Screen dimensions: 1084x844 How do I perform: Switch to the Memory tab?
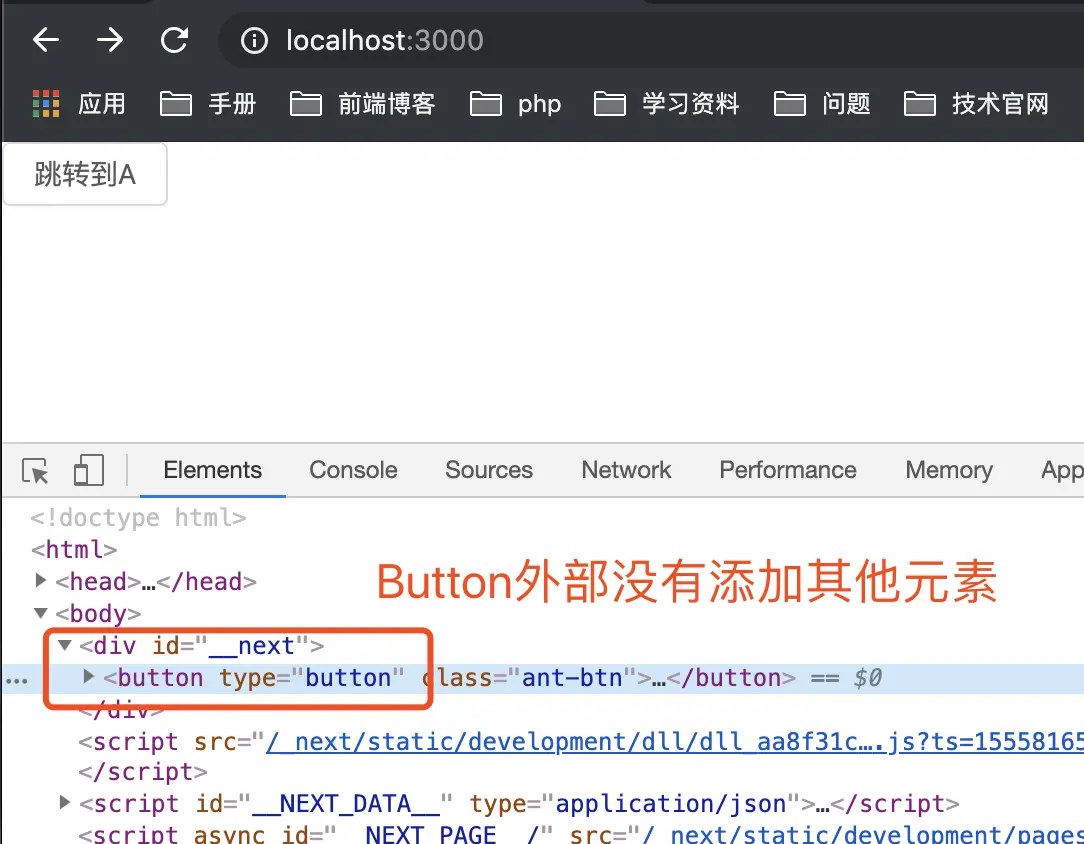click(949, 470)
